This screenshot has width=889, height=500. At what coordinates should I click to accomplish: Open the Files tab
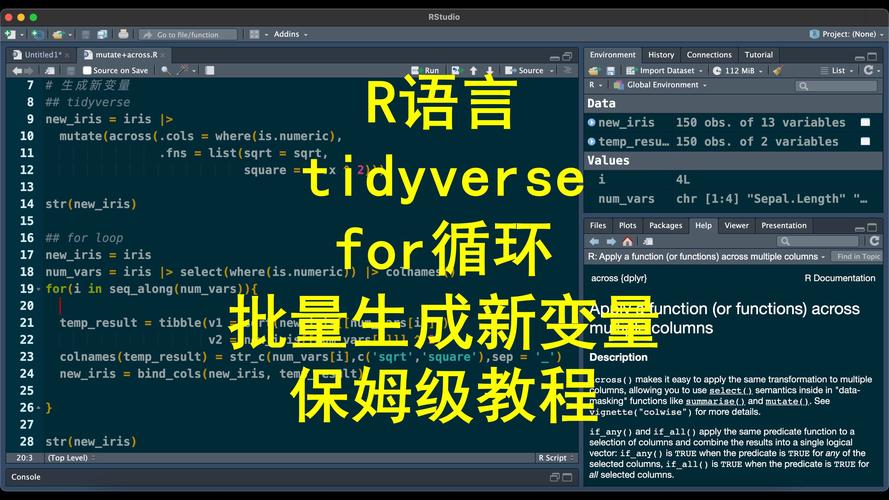pos(598,226)
